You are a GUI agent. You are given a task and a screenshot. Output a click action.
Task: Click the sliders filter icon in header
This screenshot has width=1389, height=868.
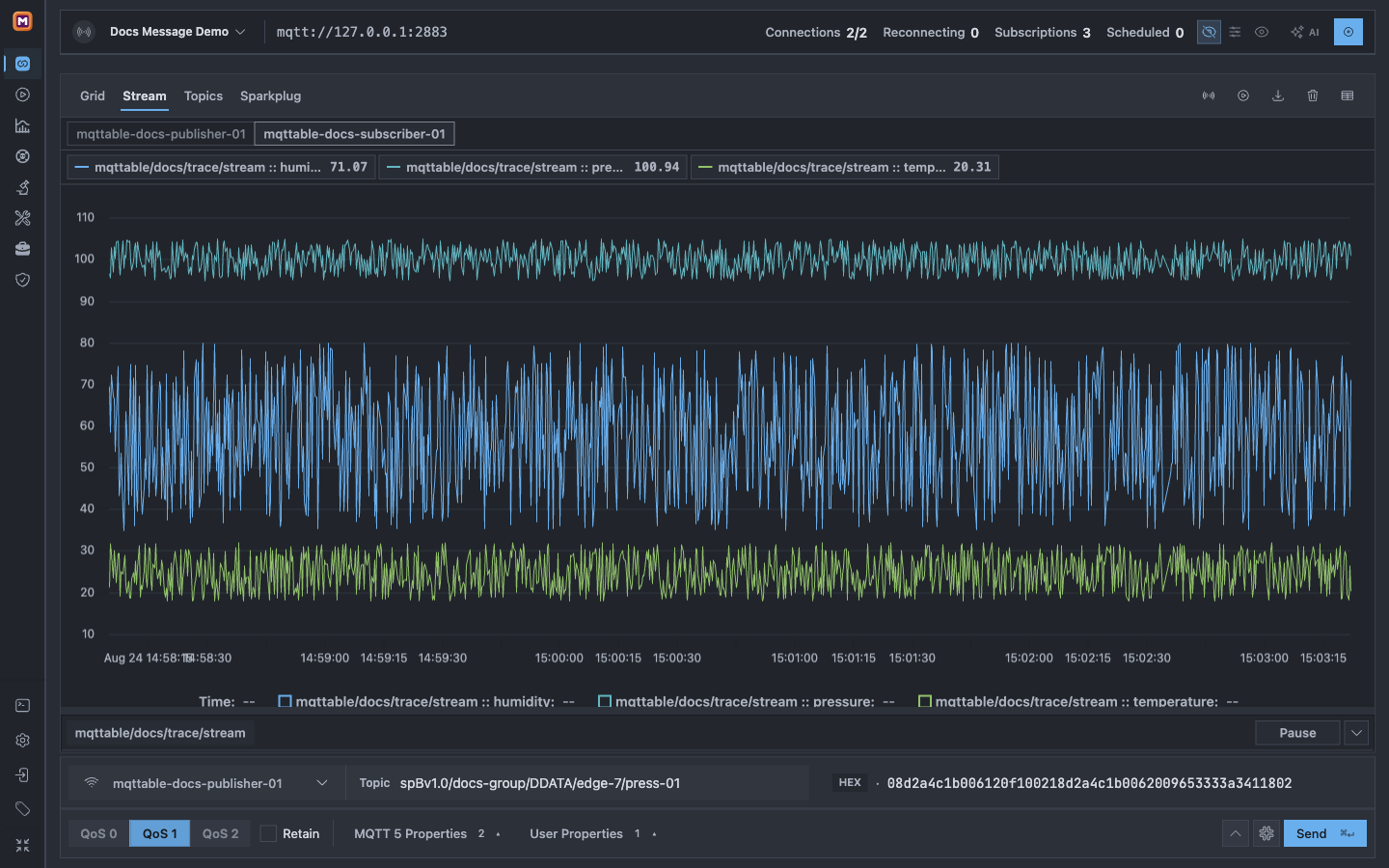tap(1235, 32)
